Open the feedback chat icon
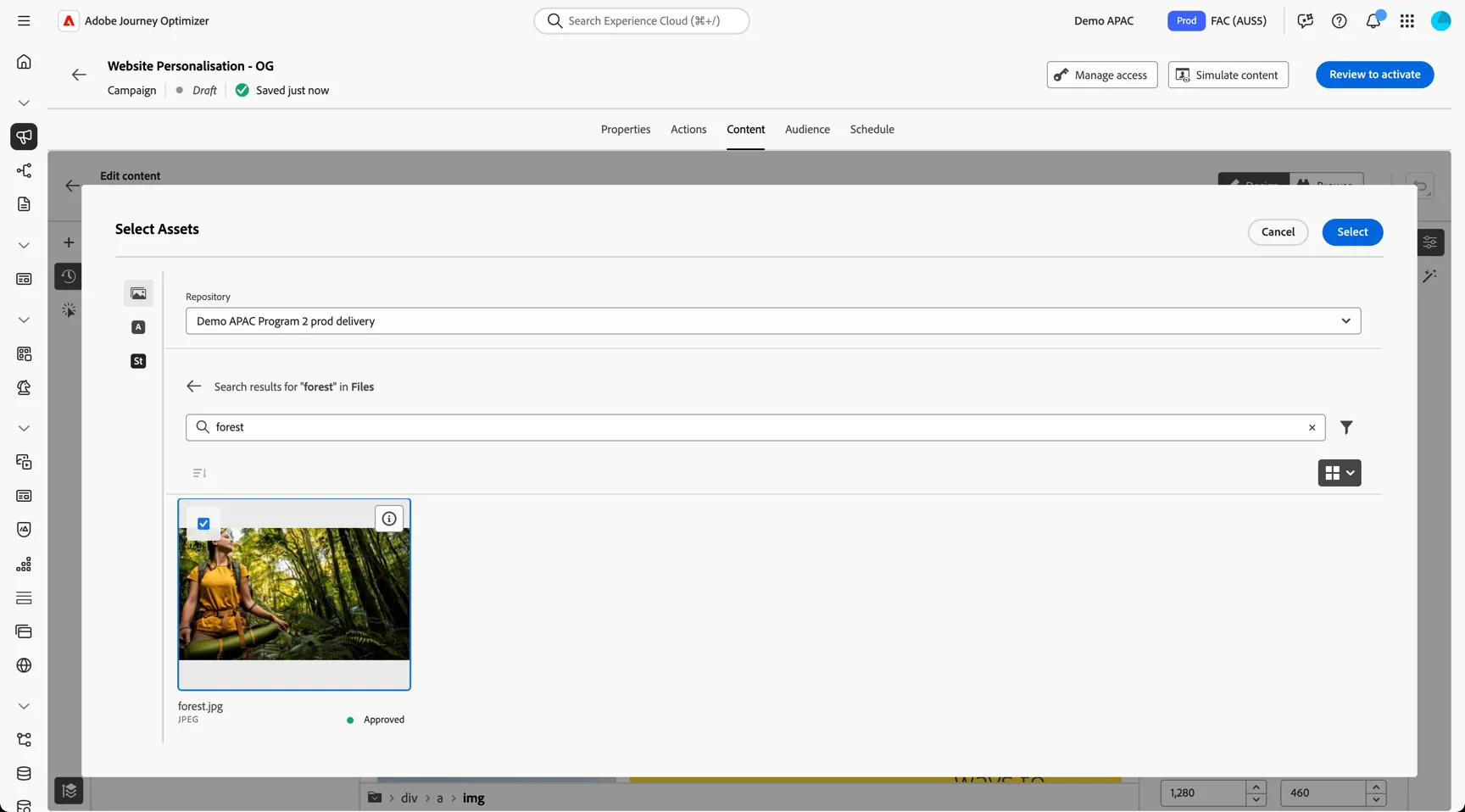The height and width of the screenshot is (812, 1465). [x=1305, y=21]
